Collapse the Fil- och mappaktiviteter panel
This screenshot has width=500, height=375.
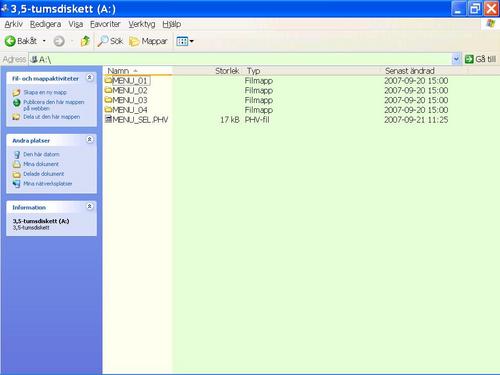(x=90, y=78)
